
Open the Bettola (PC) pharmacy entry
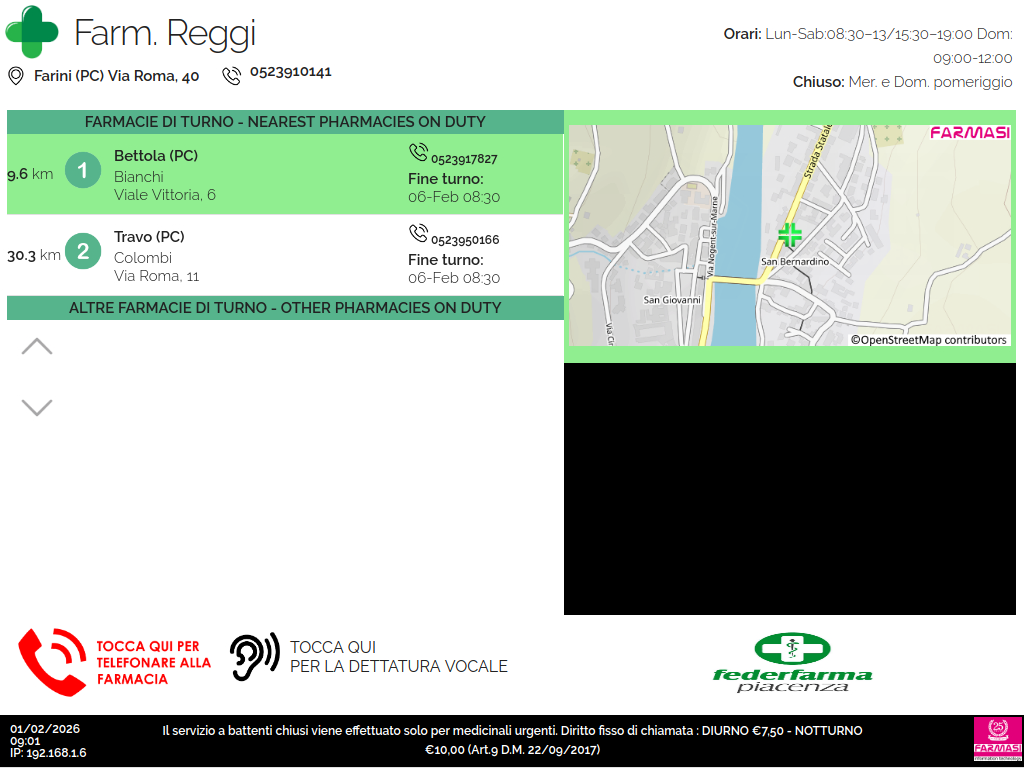156,156
